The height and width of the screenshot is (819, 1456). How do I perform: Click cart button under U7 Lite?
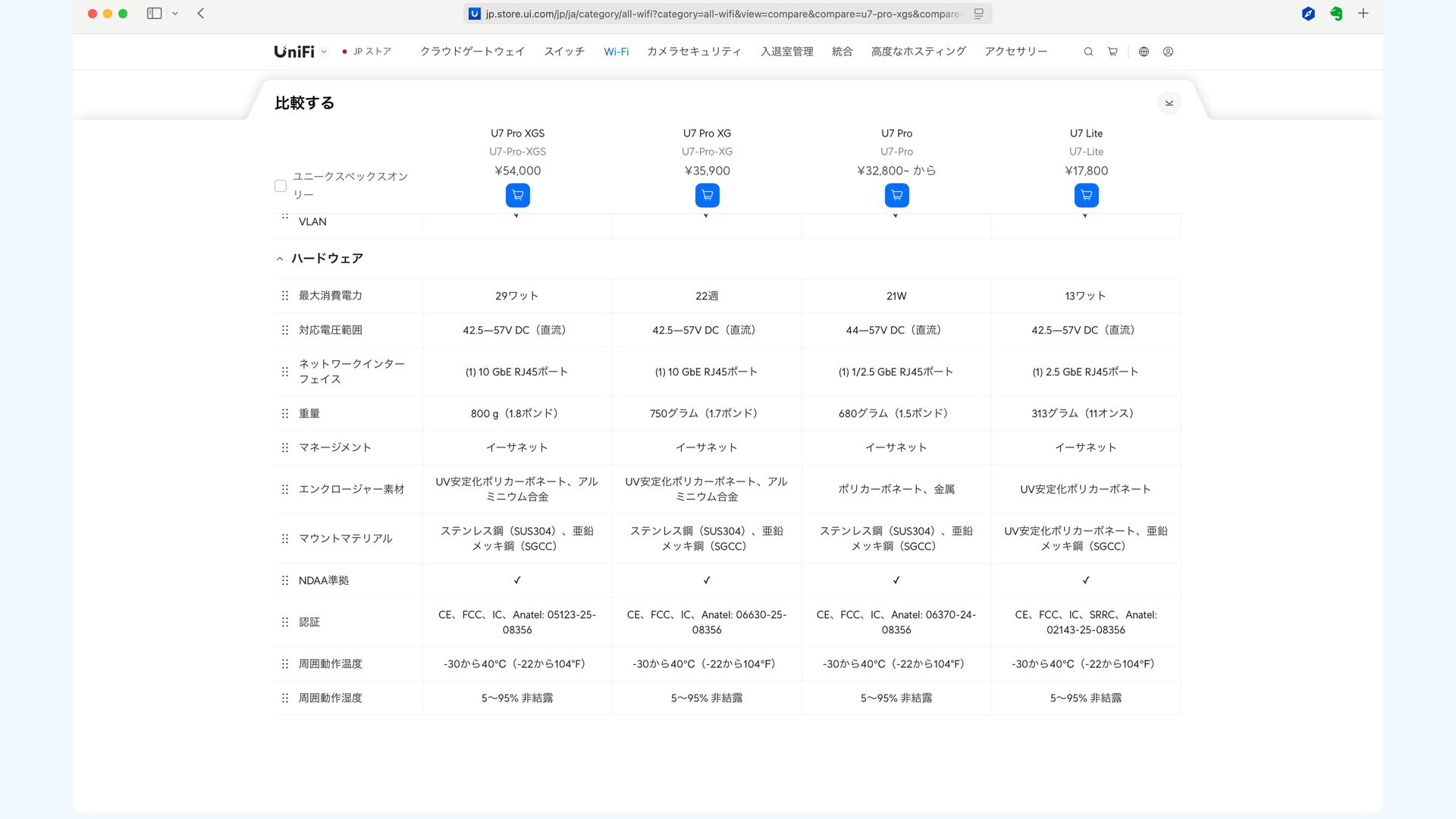click(1086, 196)
